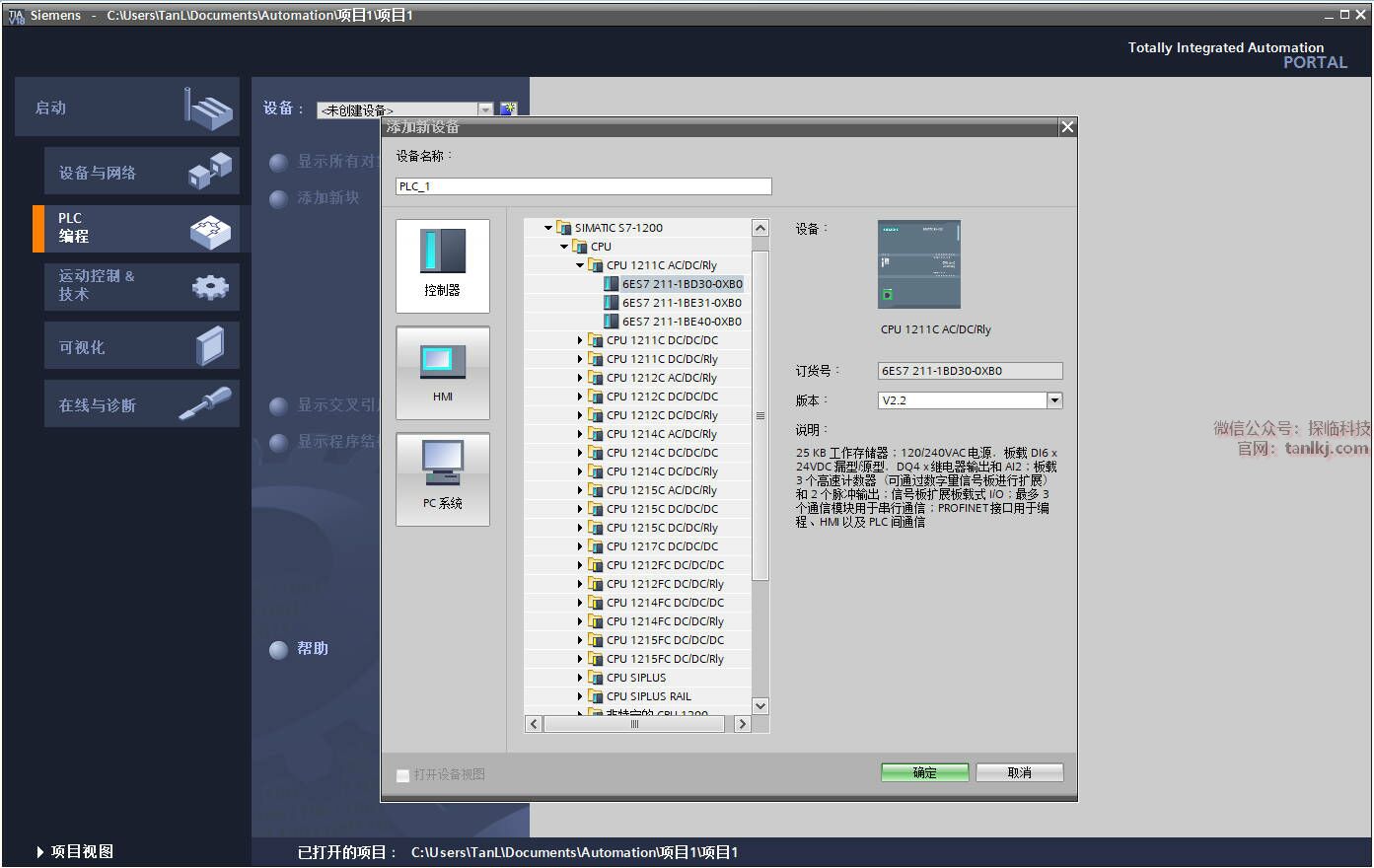Click the 订货号 order number field

pos(971,371)
